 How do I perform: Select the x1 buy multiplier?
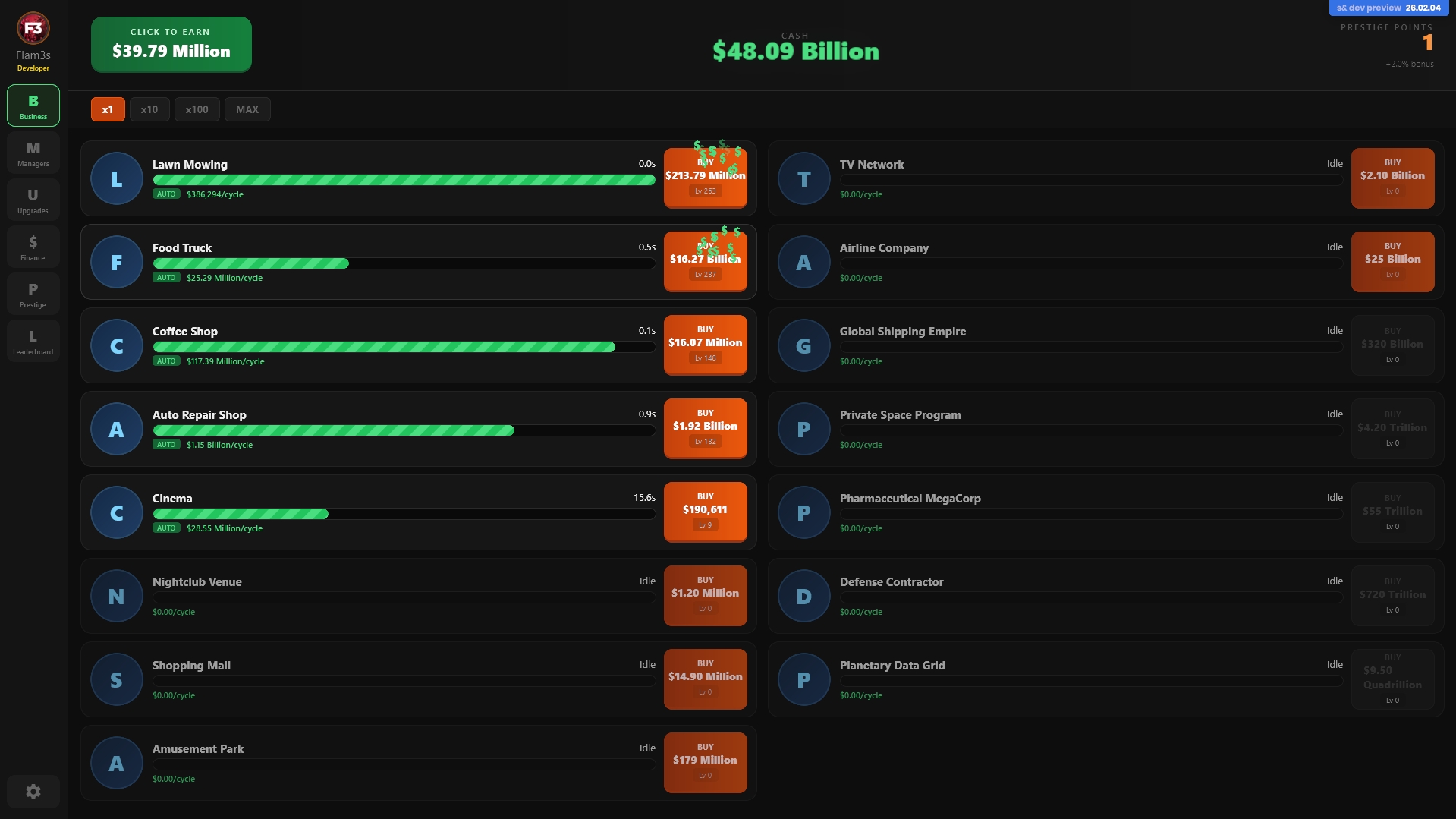tap(108, 109)
